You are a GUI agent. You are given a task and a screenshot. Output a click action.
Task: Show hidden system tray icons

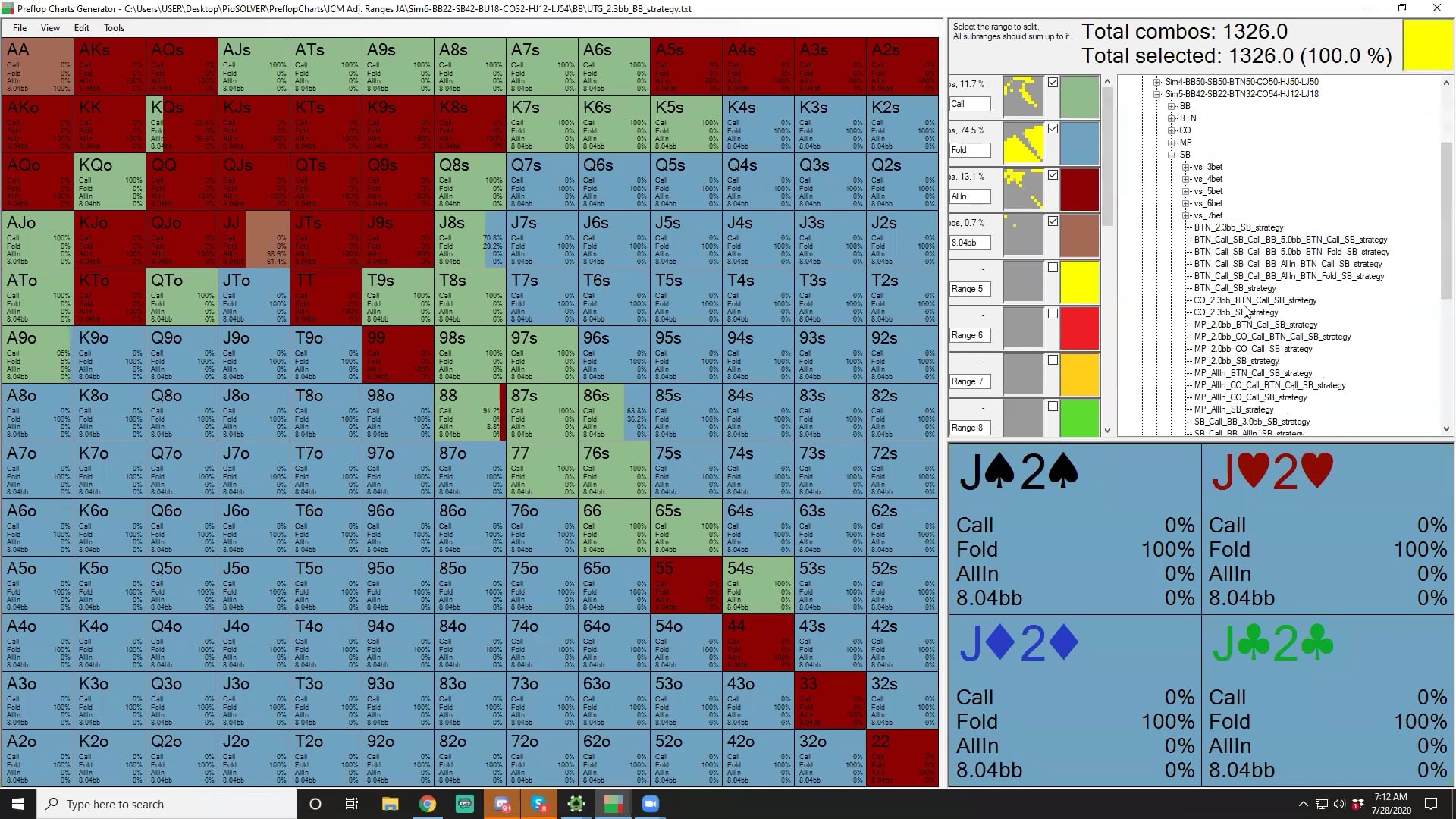1303,804
